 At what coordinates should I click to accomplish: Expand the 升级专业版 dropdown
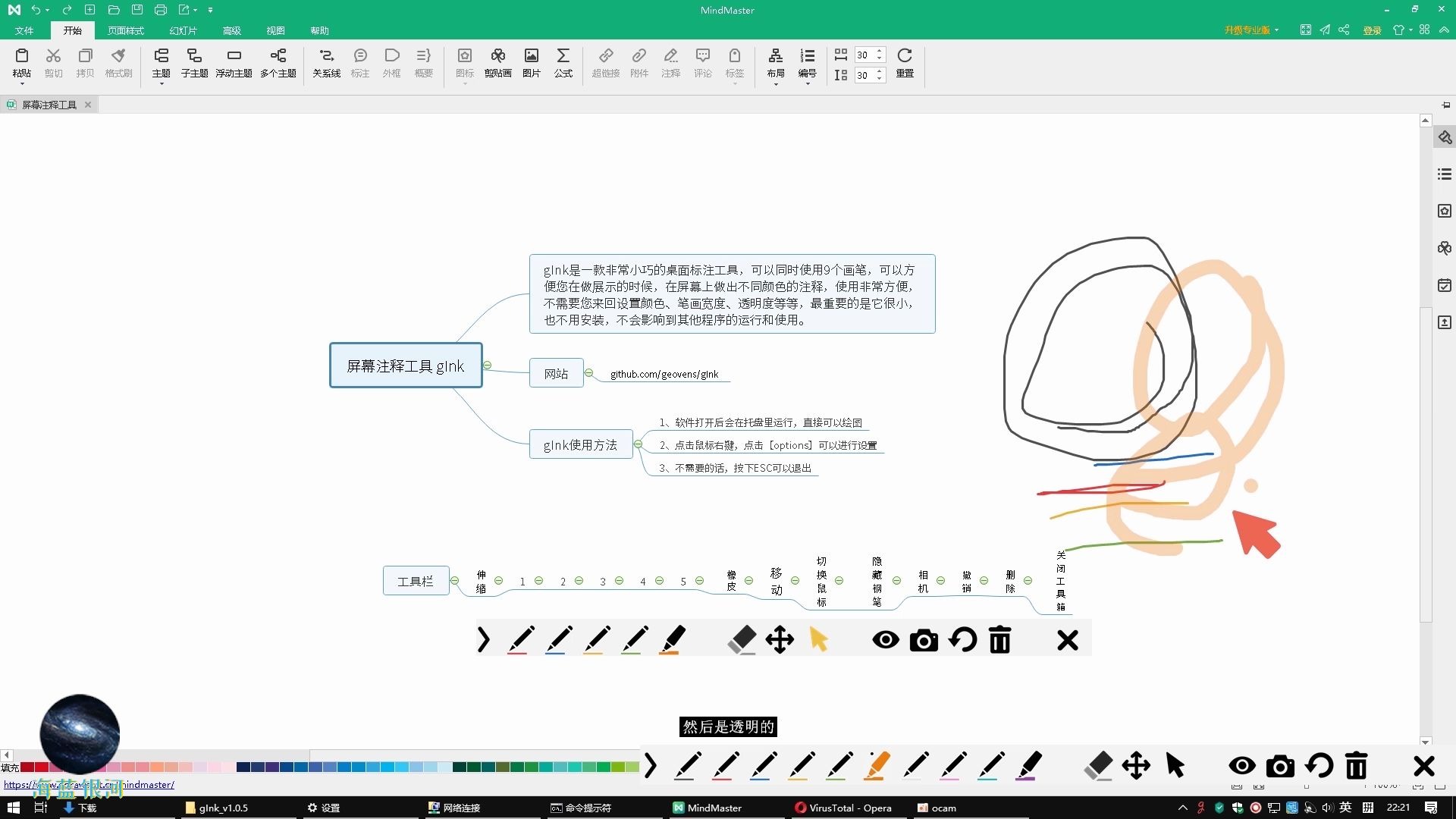pyautogui.click(x=1276, y=30)
